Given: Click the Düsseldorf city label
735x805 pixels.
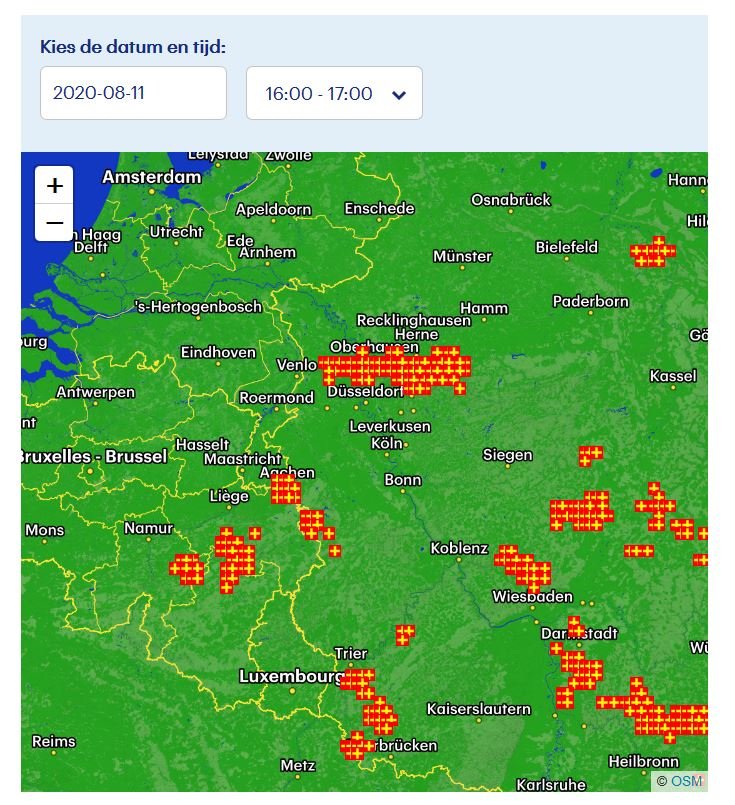Looking at the screenshot, I should pyautogui.click(x=365, y=392).
